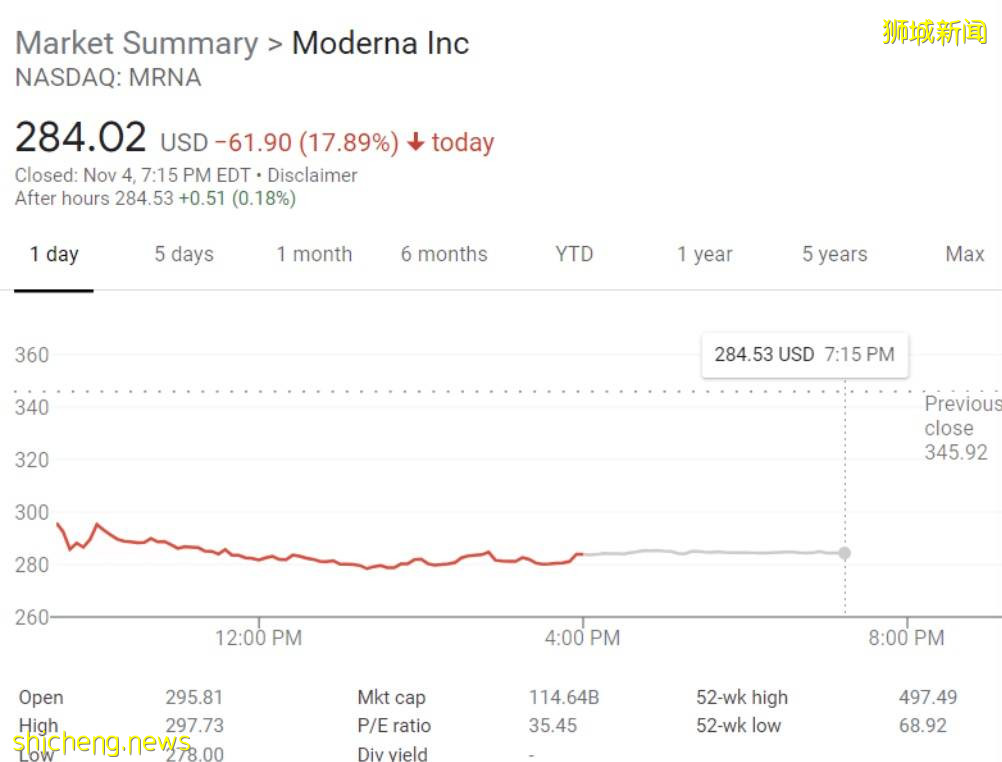The width and height of the screenshot is (1002, 762).
Task: Switch to the 5 days tab
Action: pos(184,255)
